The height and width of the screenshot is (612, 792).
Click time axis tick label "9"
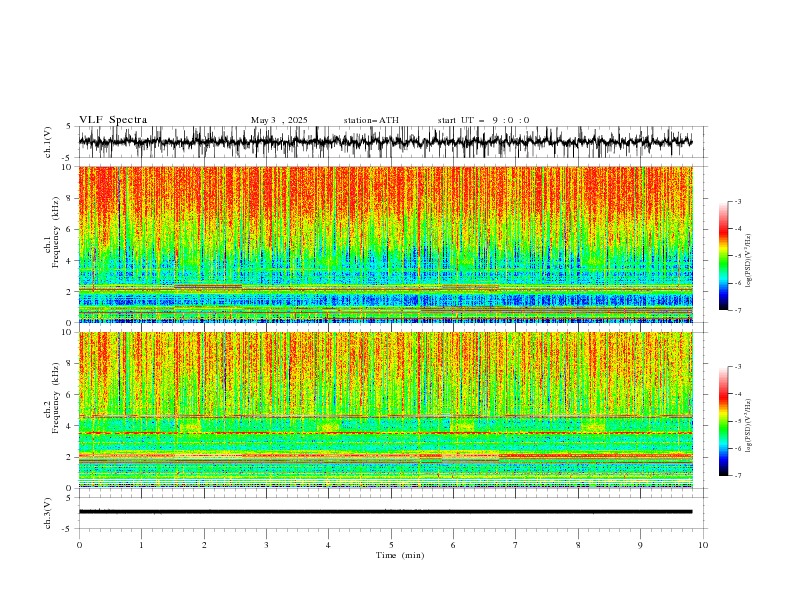tap(640, 545)
